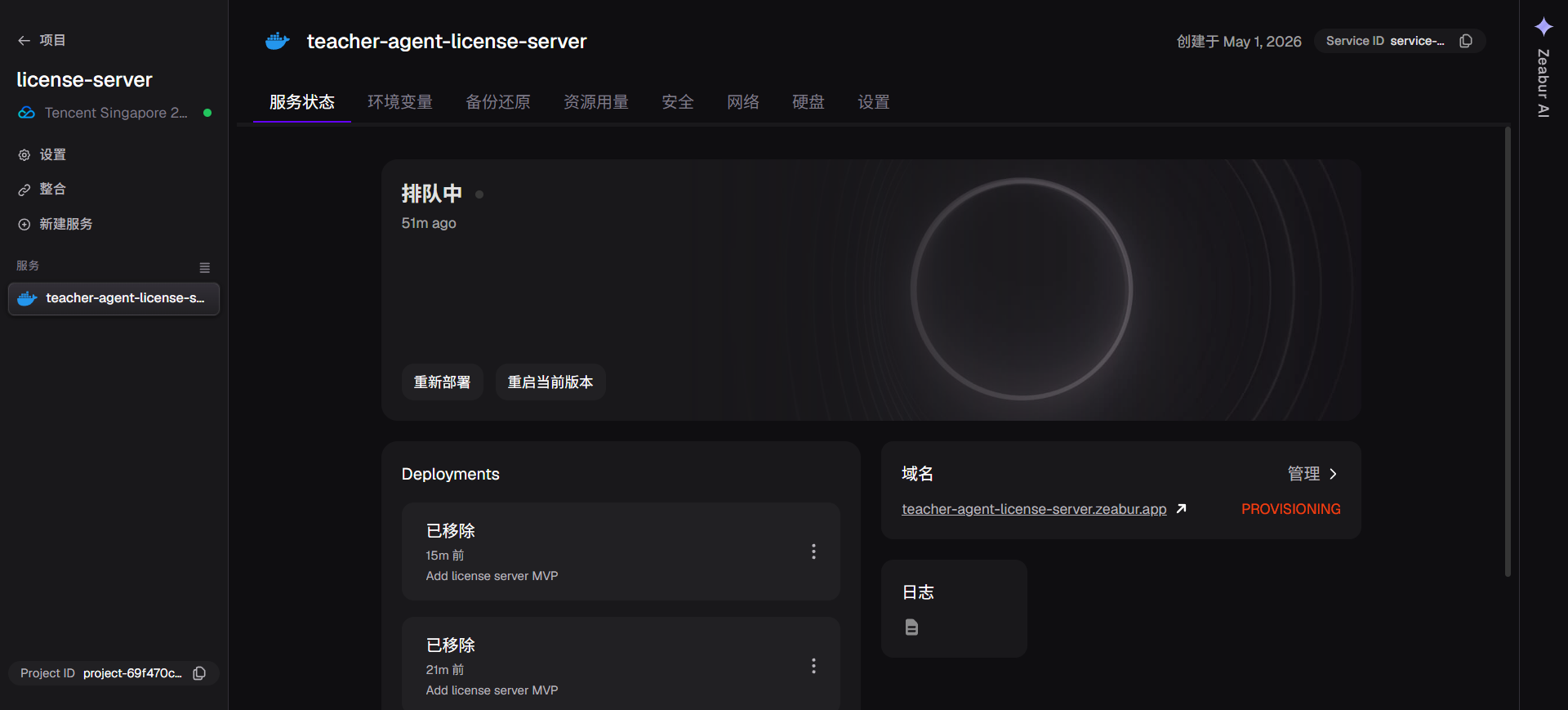Select the 安全 tab
The width and height of the screenshot is (1568, 710).
(x=678, y=102)
